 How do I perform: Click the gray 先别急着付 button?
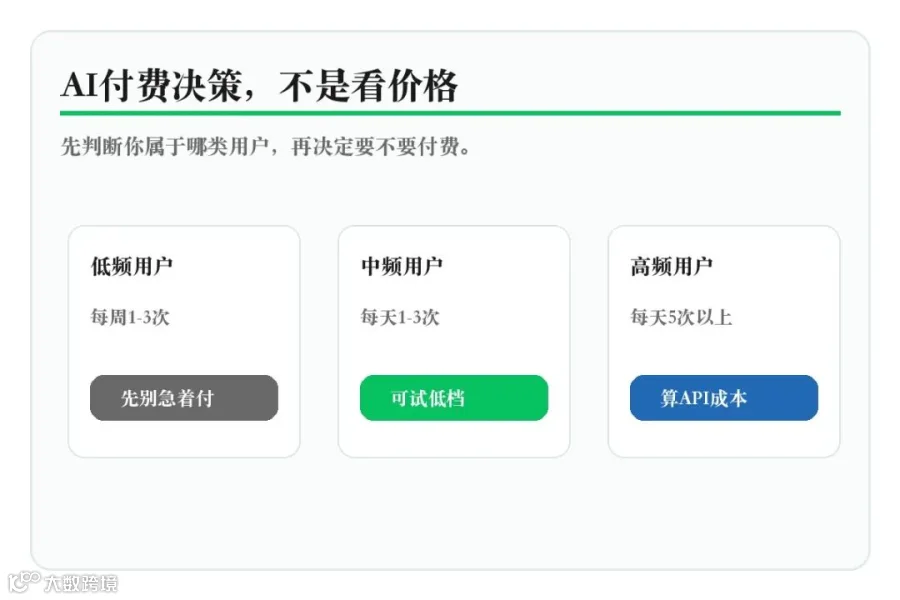184,398
